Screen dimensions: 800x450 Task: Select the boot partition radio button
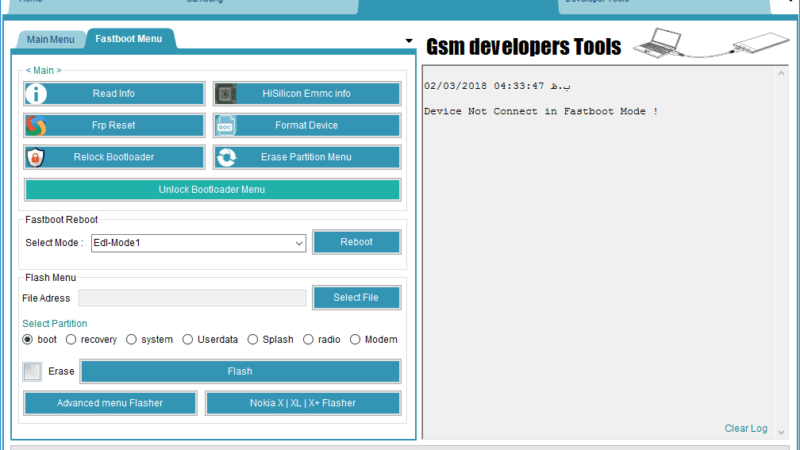(x=28, y=339)
